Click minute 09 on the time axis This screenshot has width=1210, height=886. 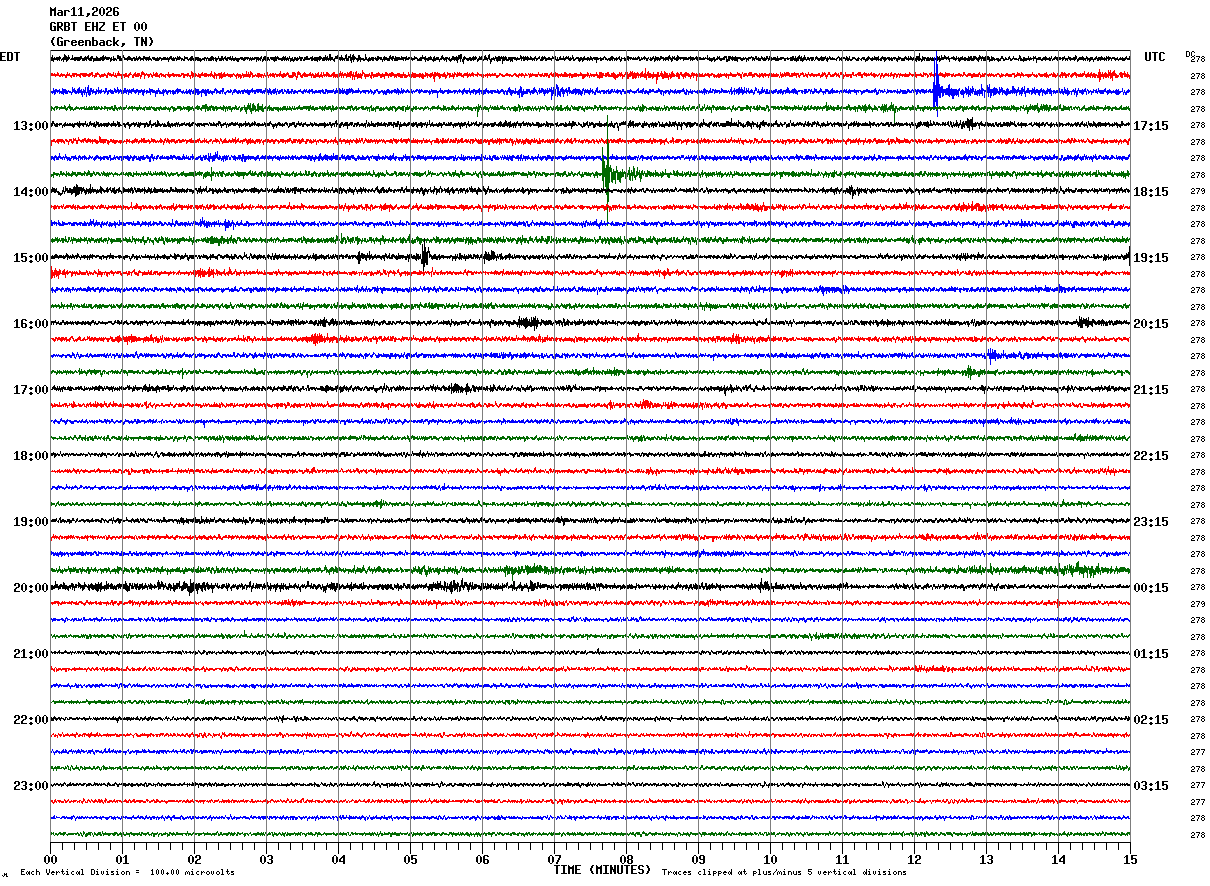coord(698,859)
